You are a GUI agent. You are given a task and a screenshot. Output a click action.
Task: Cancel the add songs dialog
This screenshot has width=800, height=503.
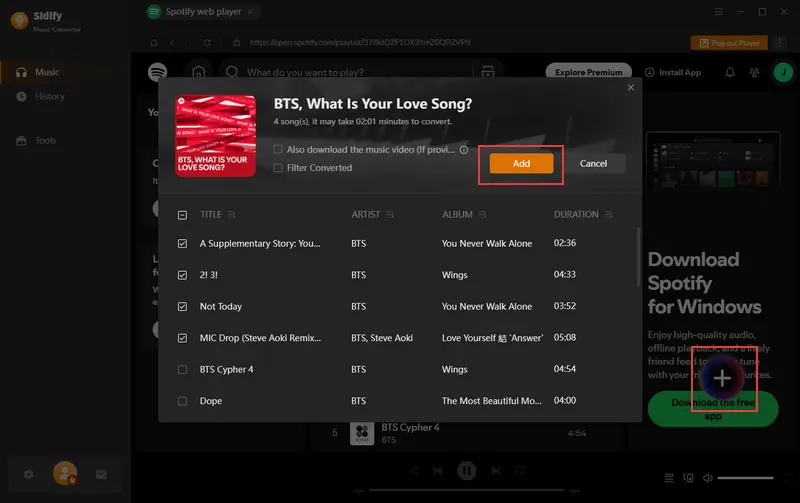pos(593,163)
